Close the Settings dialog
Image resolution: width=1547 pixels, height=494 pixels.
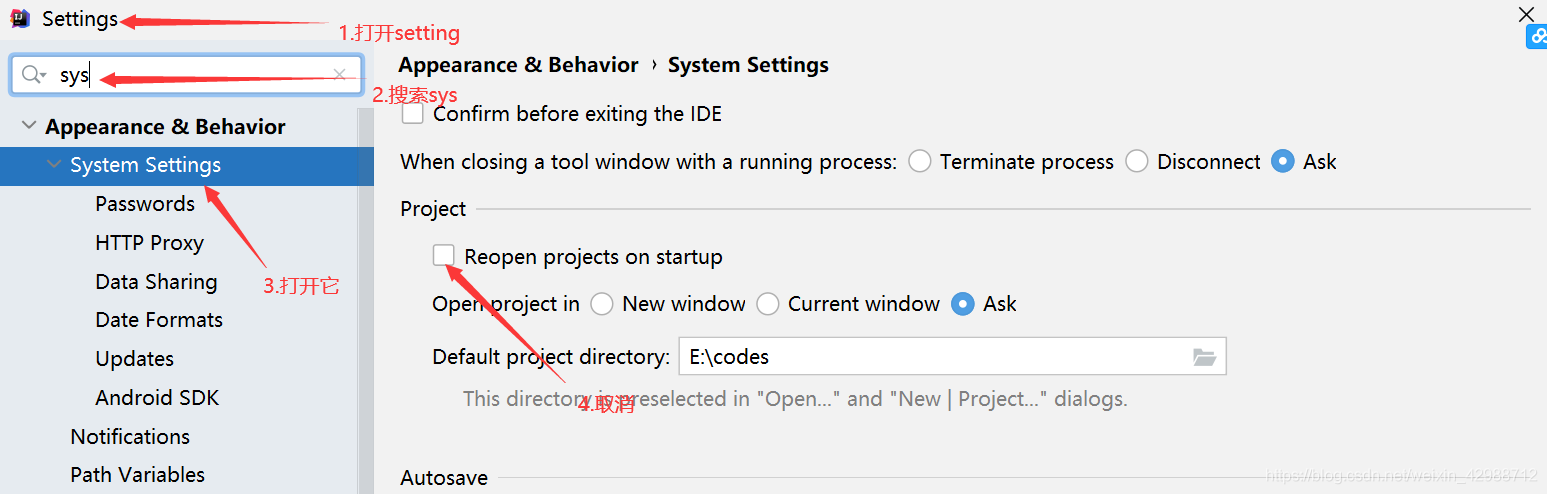click(1526, 14)
